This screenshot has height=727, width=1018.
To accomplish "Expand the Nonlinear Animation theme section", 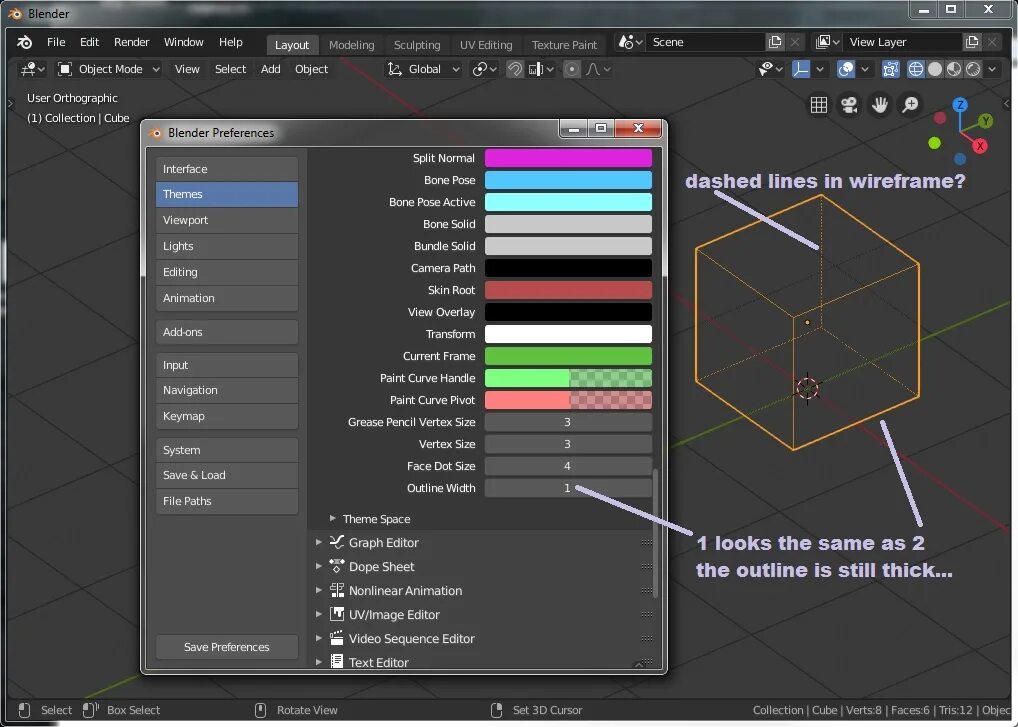I will pos(389,591).
